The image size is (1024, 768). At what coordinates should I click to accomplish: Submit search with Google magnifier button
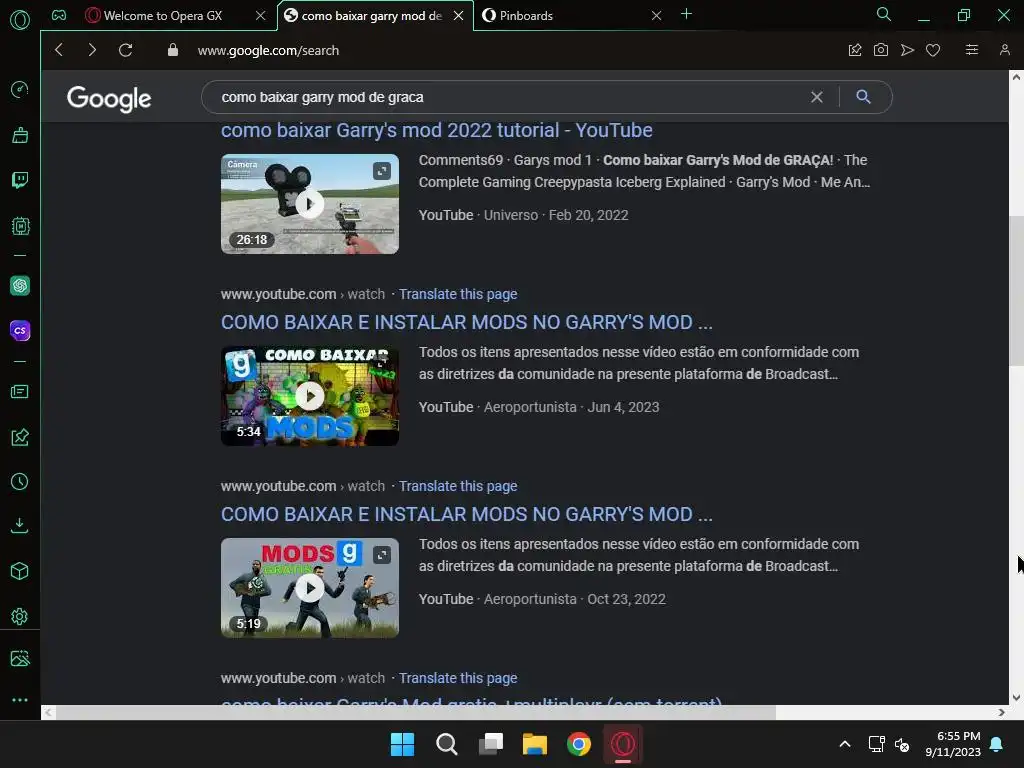click(x=863, y=97)
